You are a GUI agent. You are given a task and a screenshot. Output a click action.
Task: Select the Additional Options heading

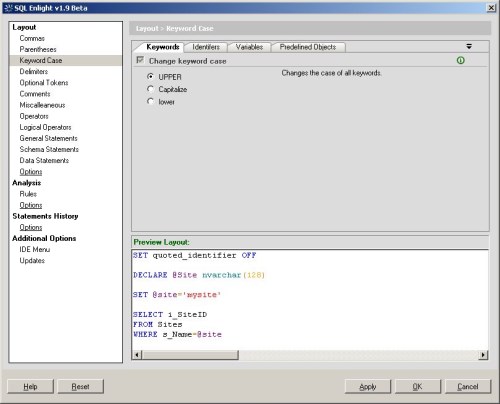pos(44,238)
